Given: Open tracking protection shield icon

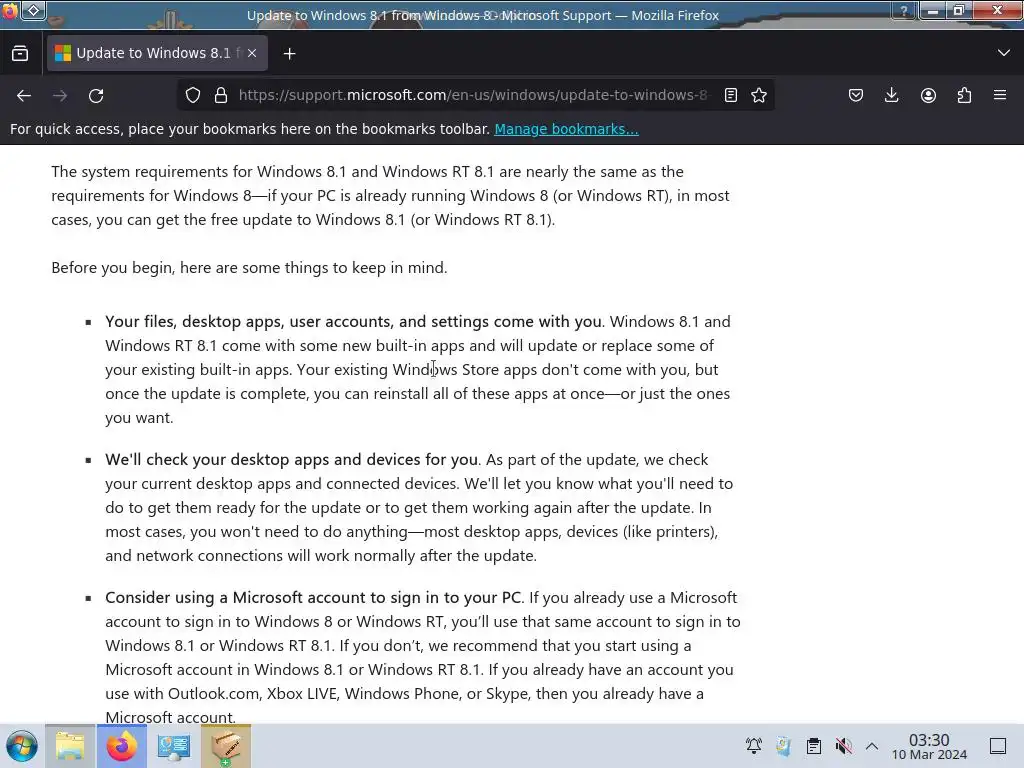Looking at the screenshot, I should (x=193, y=95).
